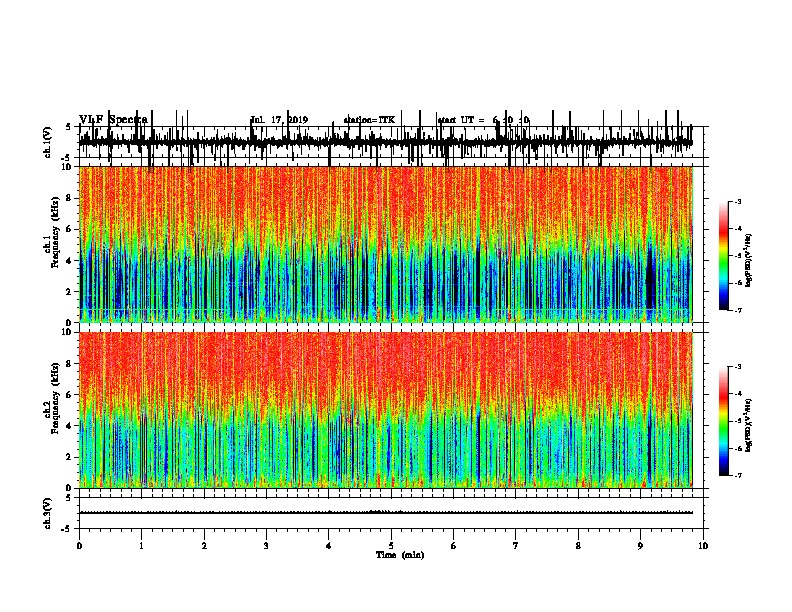Click the 'VLF Spectra' title text
This screenshot has width=792, height=612.
point(113,119)
